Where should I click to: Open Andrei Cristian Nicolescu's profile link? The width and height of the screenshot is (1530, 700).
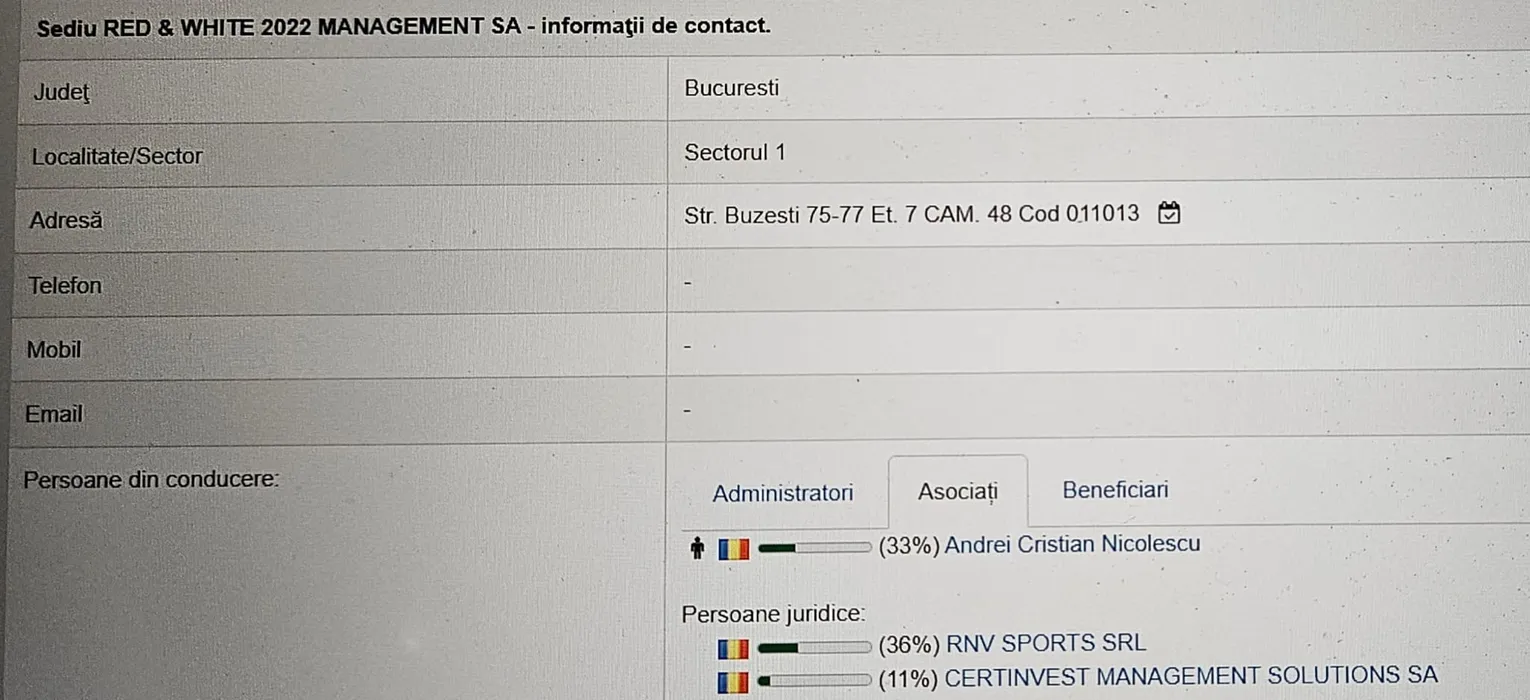(1072, 545)
